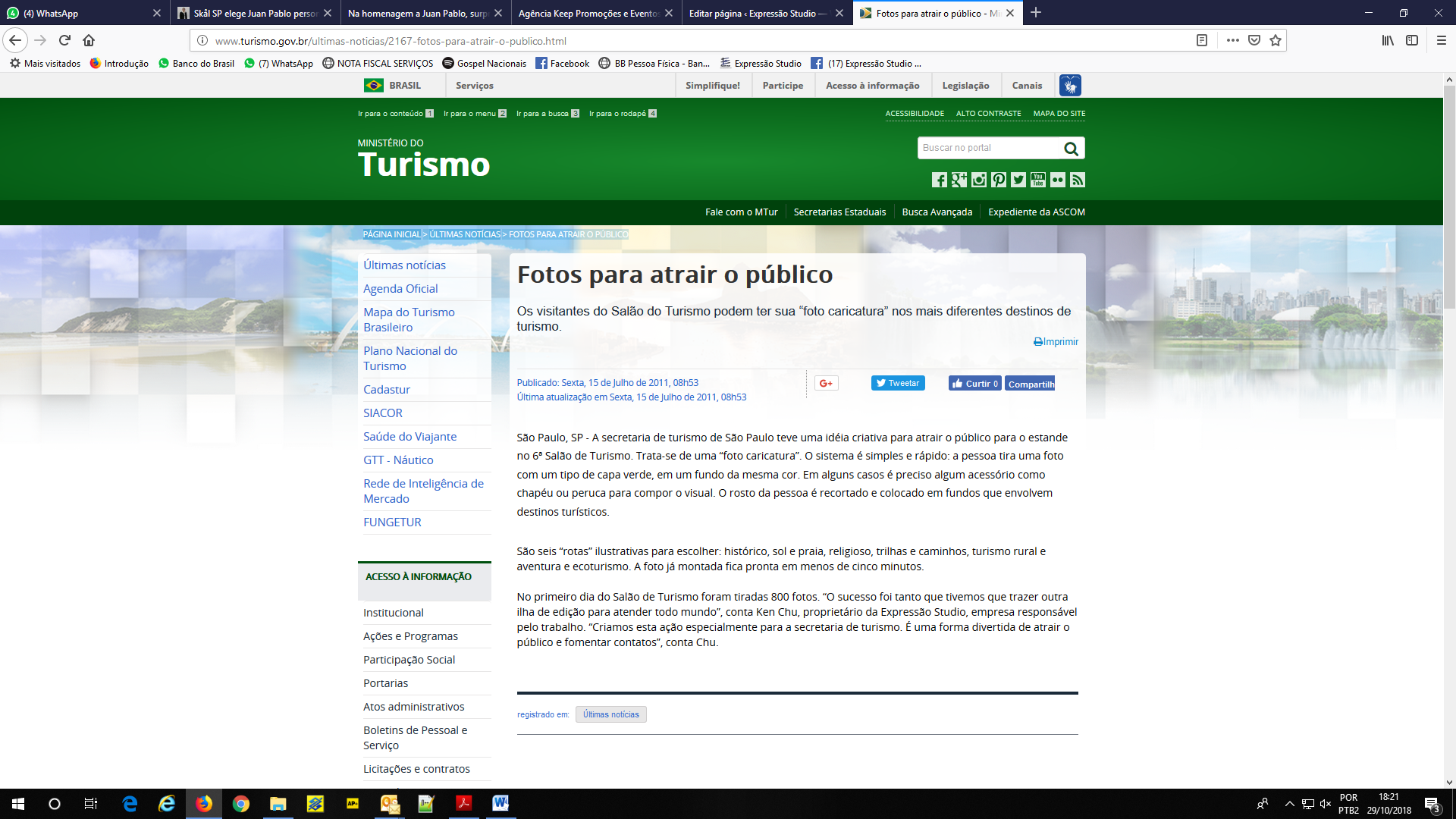The width and height of the screenshot is (1456, 819).
Task: Open Legislação top menu
Action: (965, 86)
